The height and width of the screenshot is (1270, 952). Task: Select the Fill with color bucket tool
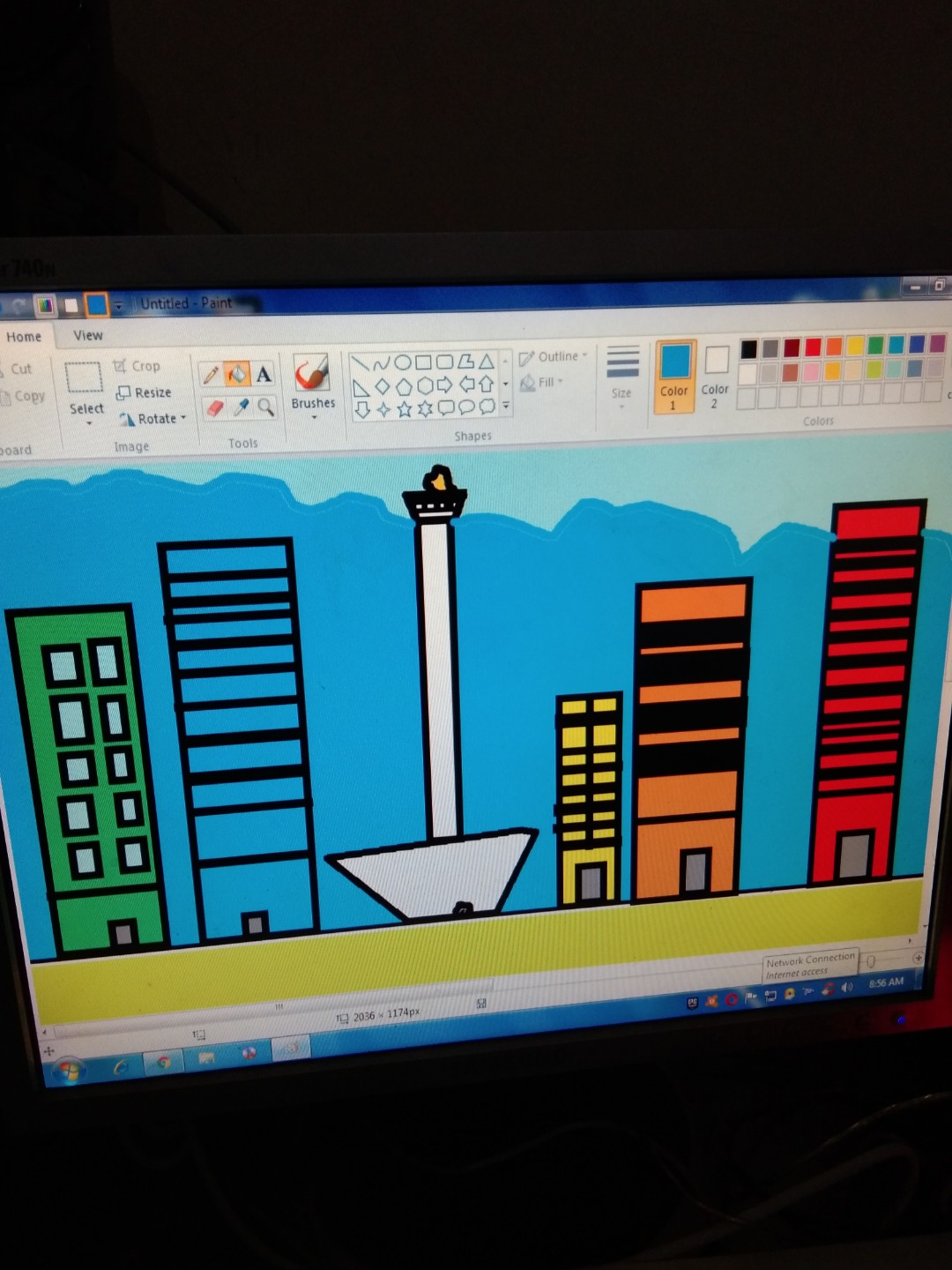[237, 375]
